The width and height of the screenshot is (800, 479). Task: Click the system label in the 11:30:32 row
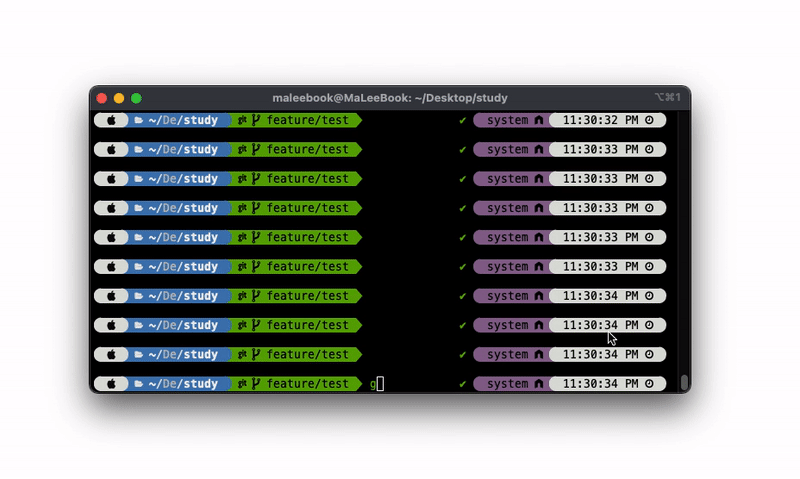click(508, 120)
